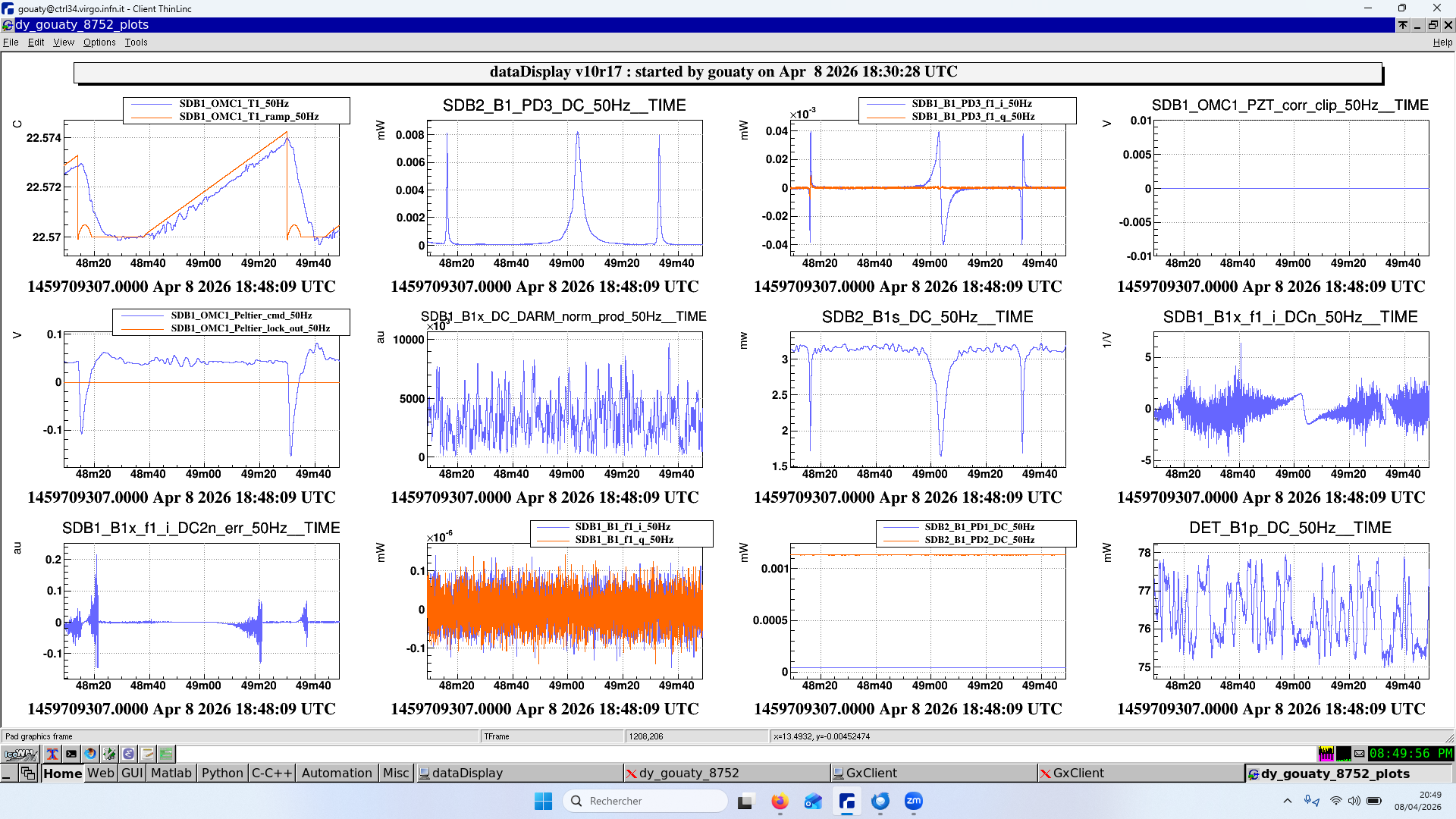Launch the xterm terminal icon in IceWM toolbar

pos(52,754)
